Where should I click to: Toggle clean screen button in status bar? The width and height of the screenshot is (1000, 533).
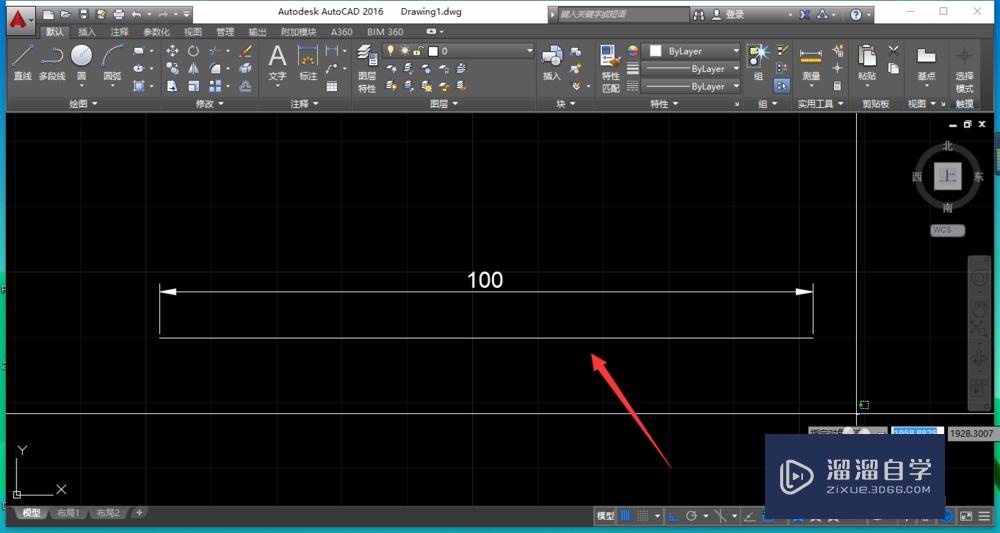[966, 516]
